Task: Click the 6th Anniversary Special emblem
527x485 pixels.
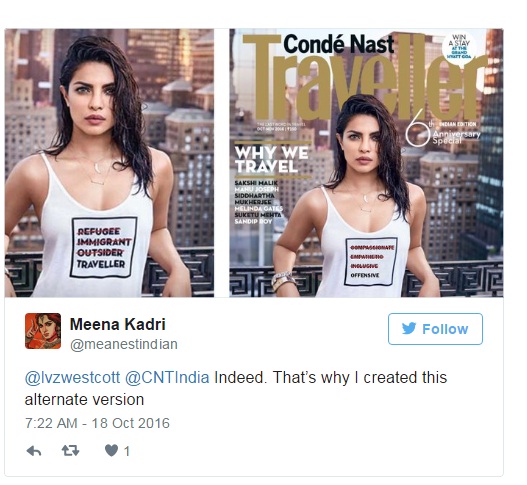Action: click(x=442, y=133)
